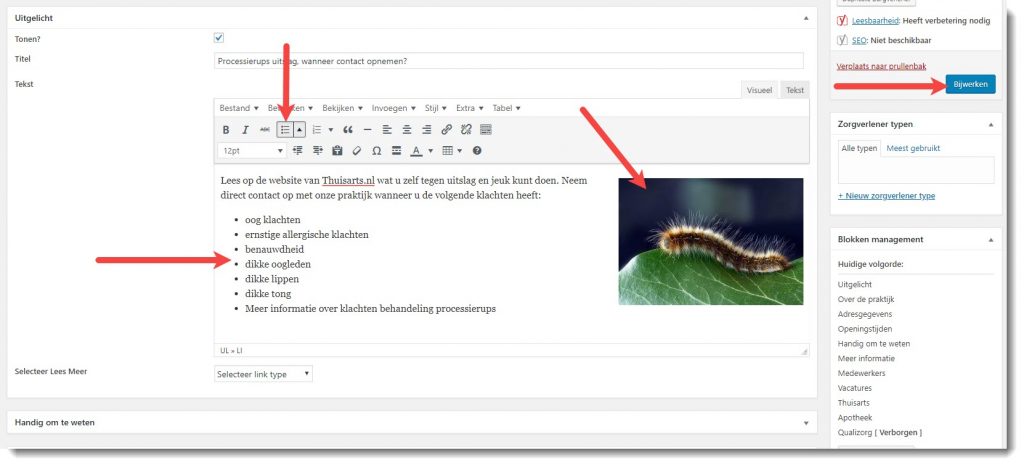Toggle bold formatting in the editor toolbar

click(x=226, y=130)
